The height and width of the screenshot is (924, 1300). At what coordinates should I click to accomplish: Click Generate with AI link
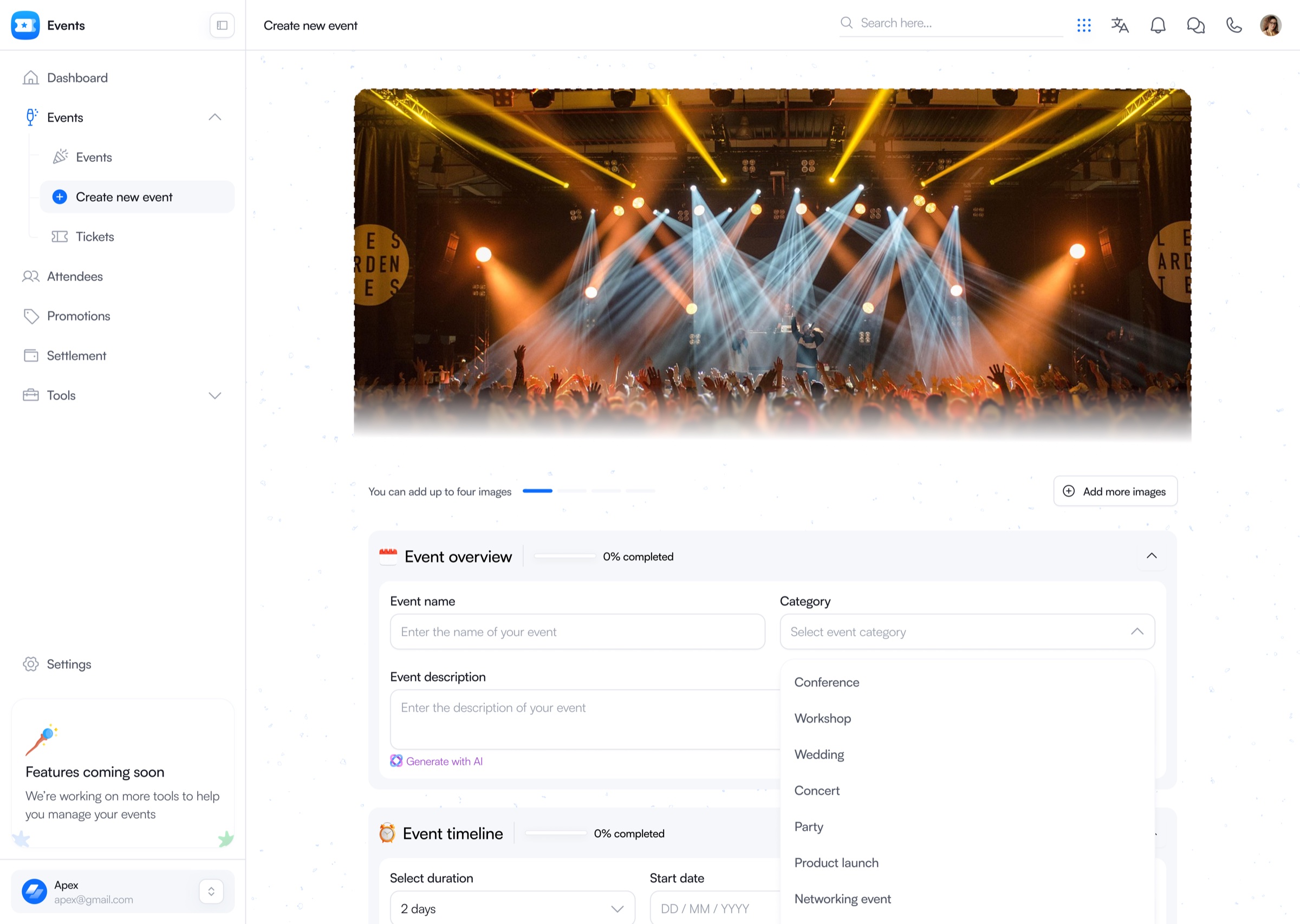coord(444,762)
